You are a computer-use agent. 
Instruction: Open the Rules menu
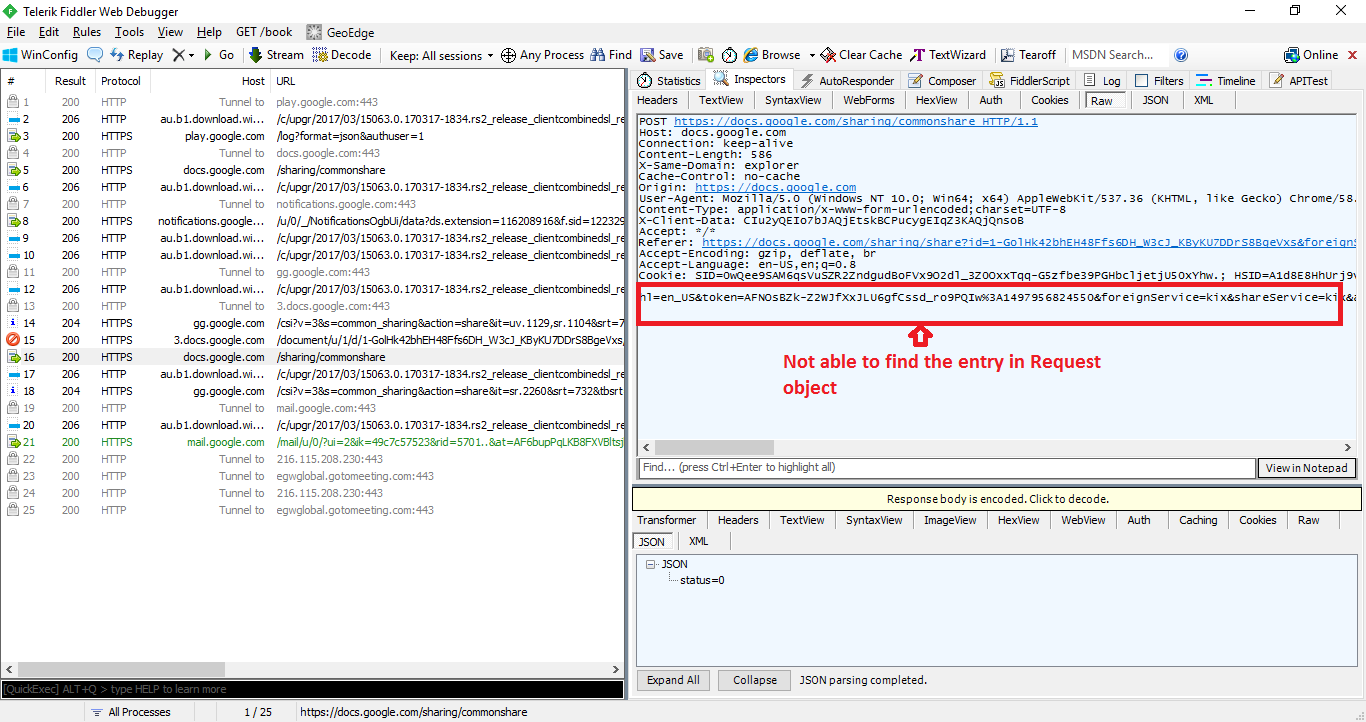(x=86, y=31)
